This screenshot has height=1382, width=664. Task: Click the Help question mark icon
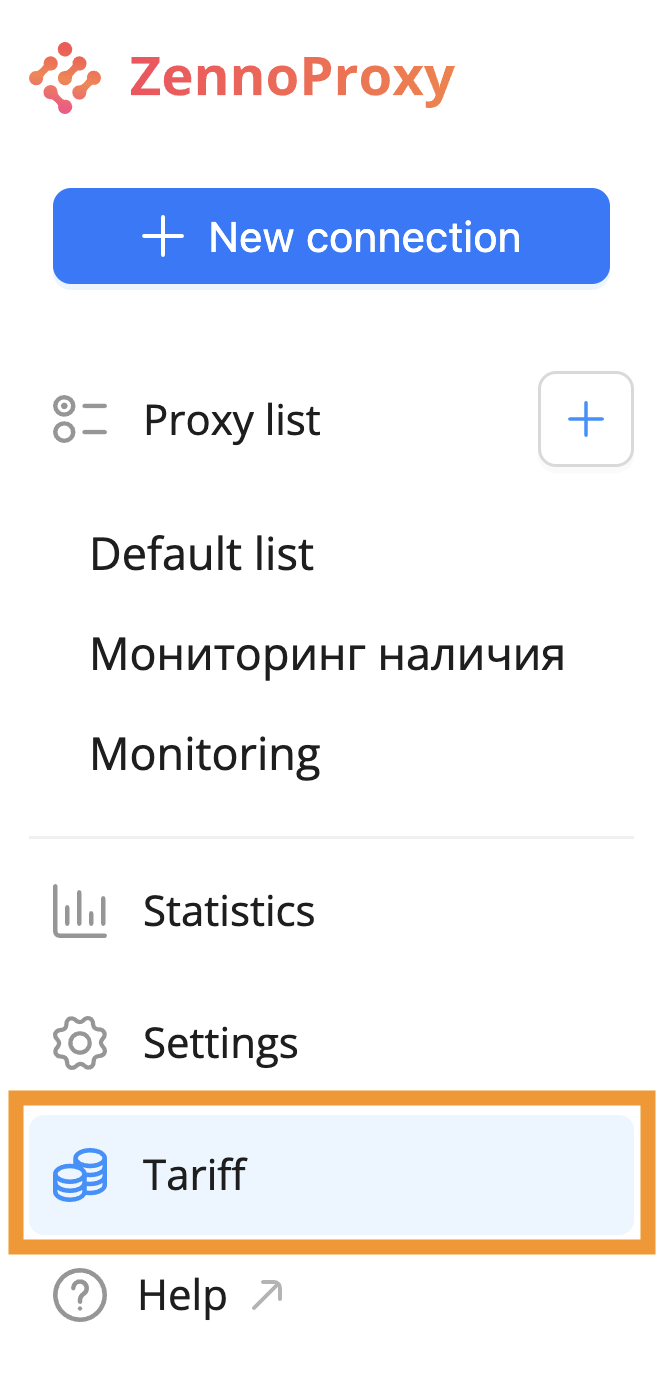coord(80,1297)
